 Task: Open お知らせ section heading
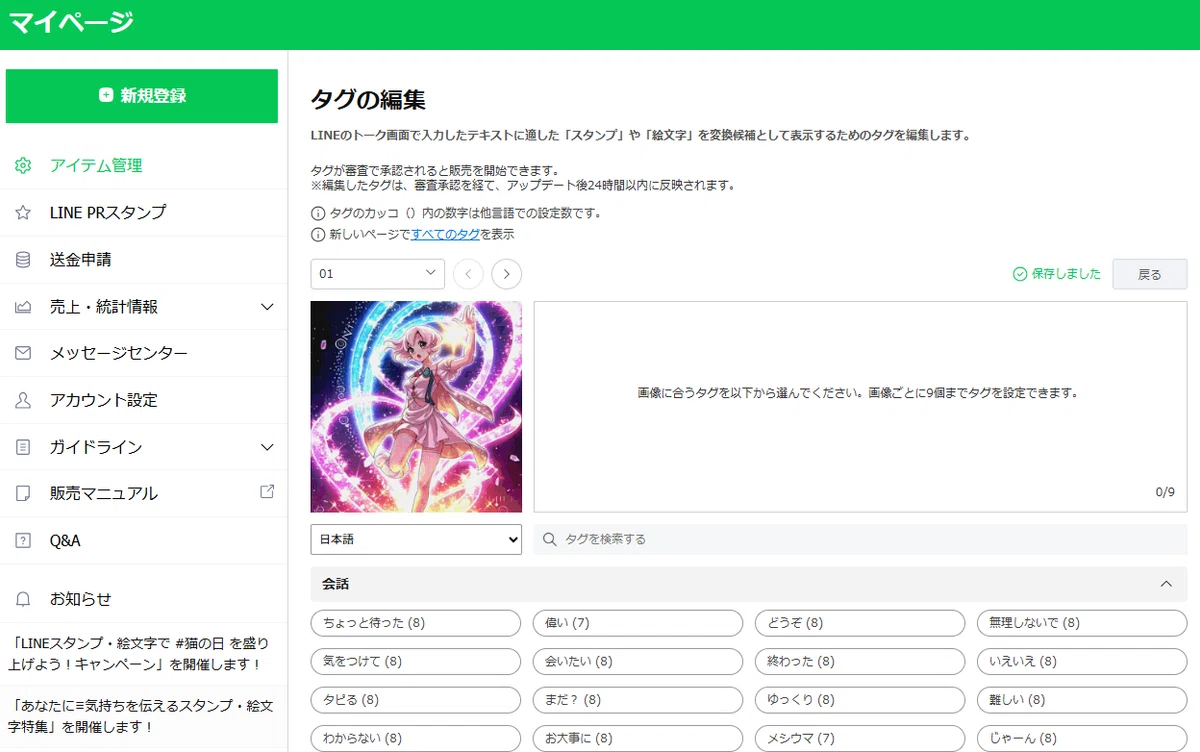pos(81,600)
